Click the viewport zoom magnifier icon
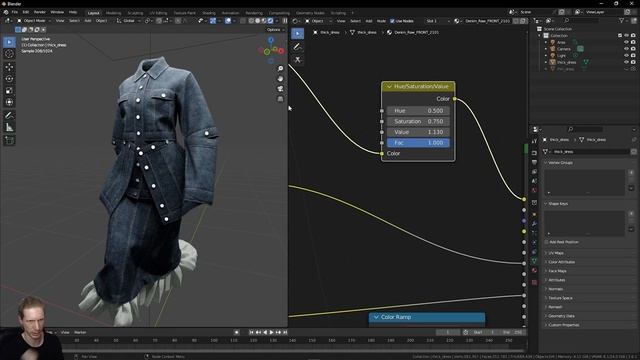640x360 pixels. click(280, 69)
